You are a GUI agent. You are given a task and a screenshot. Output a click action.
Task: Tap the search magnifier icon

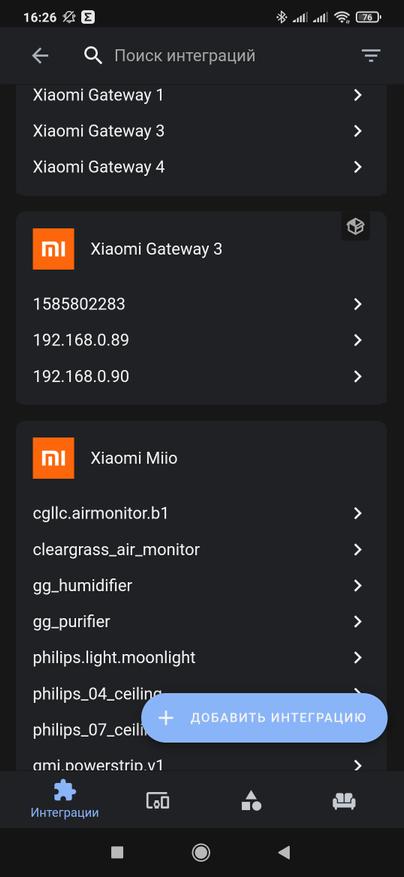(x=93, y=55)
